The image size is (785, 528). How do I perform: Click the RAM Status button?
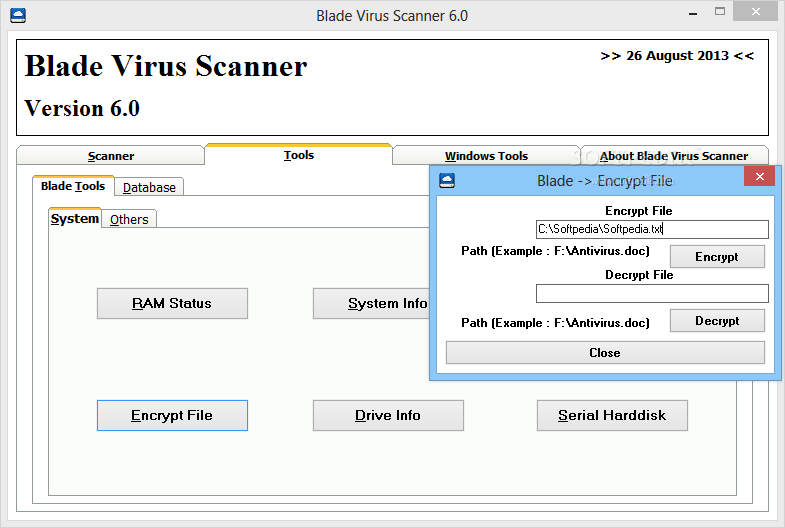[x=172, y=303]
